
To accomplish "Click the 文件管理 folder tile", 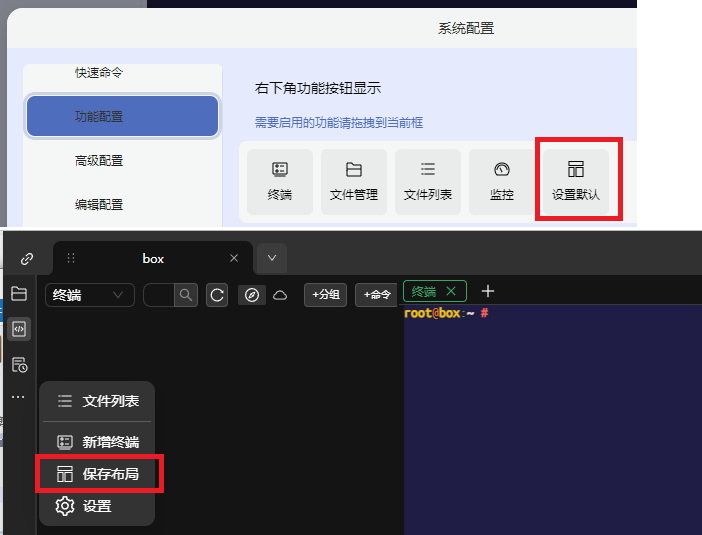I will pyautogui.click(x=354, y=182).
